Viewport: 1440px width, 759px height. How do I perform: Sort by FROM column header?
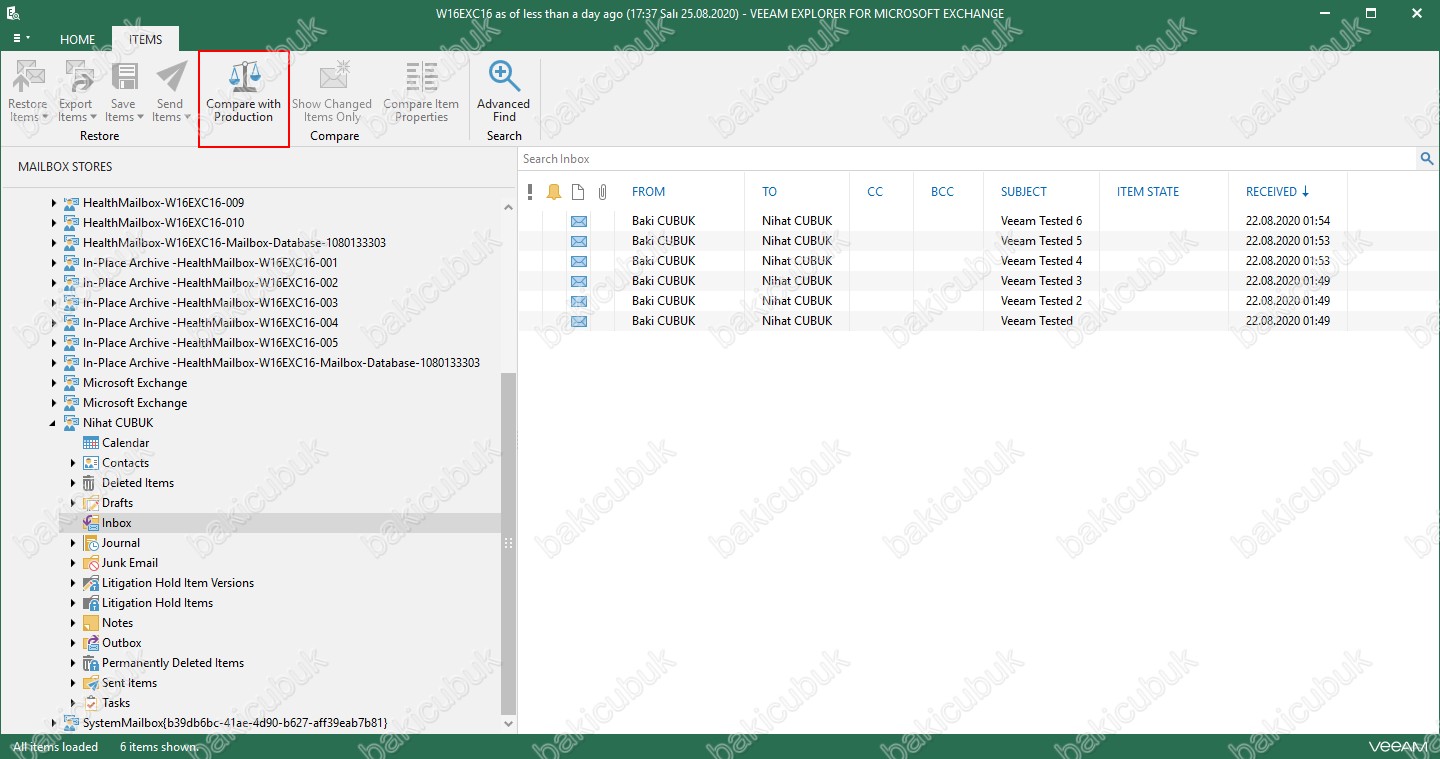[x=648, y=192]
